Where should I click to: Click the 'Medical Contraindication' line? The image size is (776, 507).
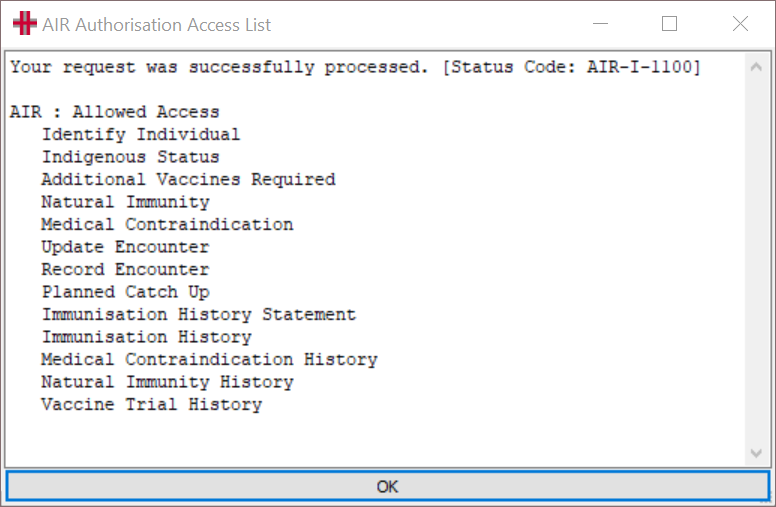click(x=167, y=224)
